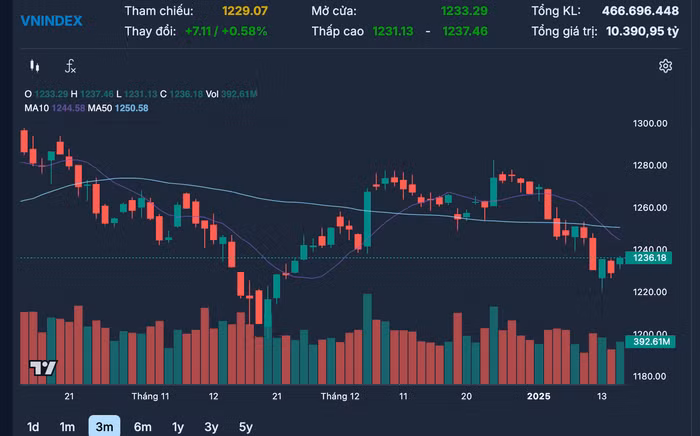
Task: Click the volume label 392.61M
Action: 650,342
